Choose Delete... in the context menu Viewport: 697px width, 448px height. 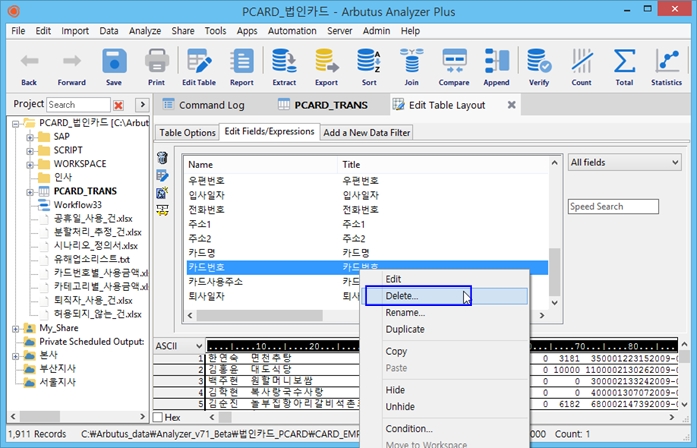(x=446, y=296)
